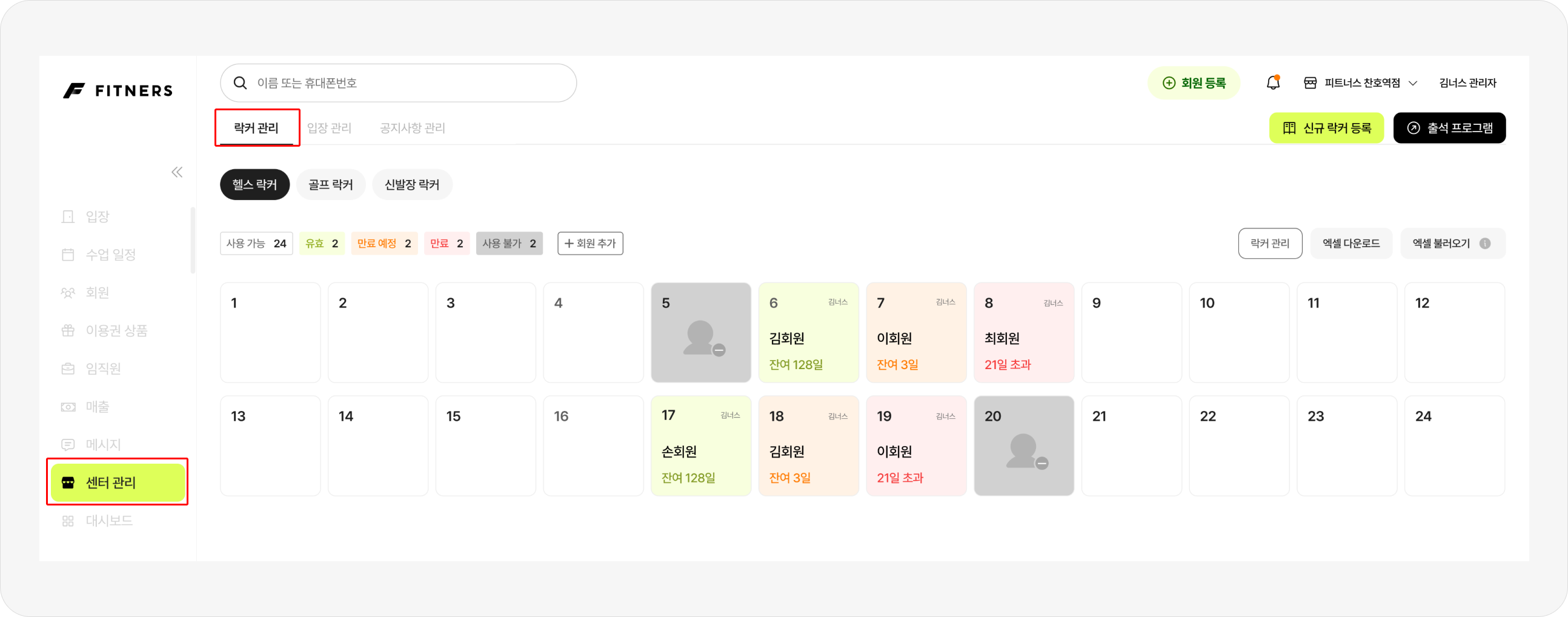Click 엑셀 불러오기 button

pos(1452,244)
